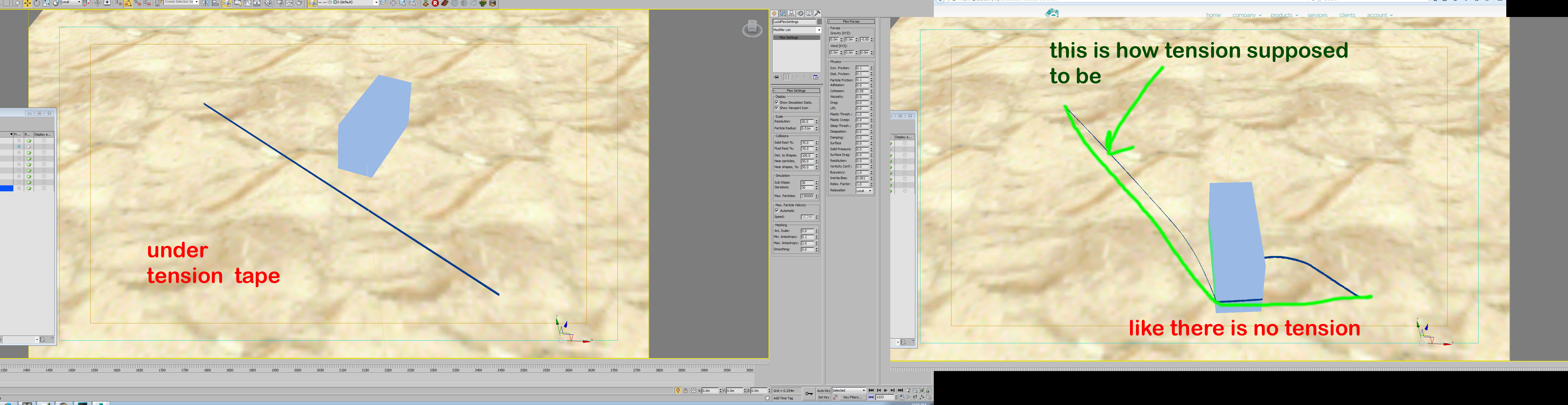Click the Go to End button
The height and width of the screenshot is (405, 1568).
tap(900, 390)
